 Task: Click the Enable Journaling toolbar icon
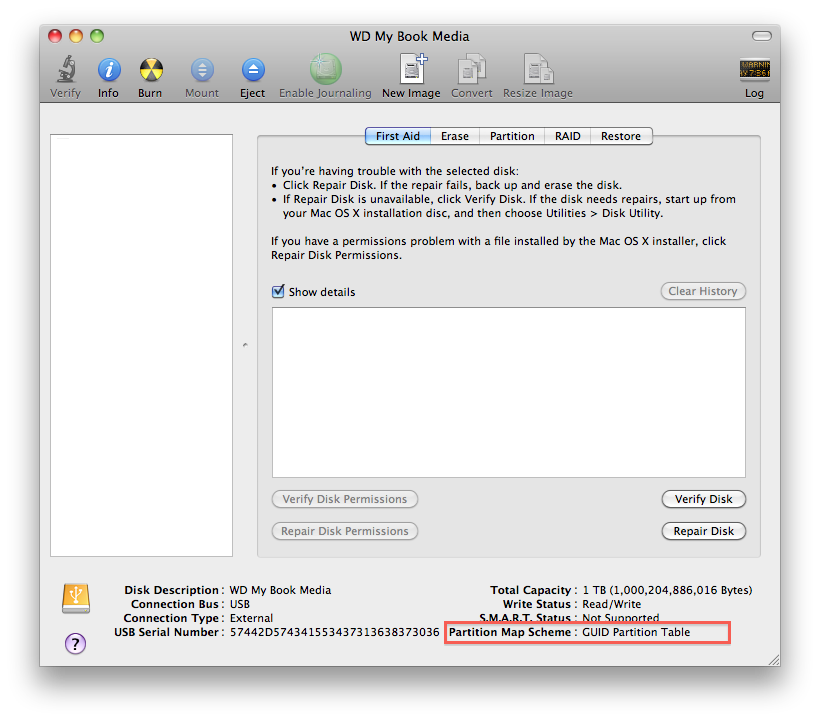[325, 69]
